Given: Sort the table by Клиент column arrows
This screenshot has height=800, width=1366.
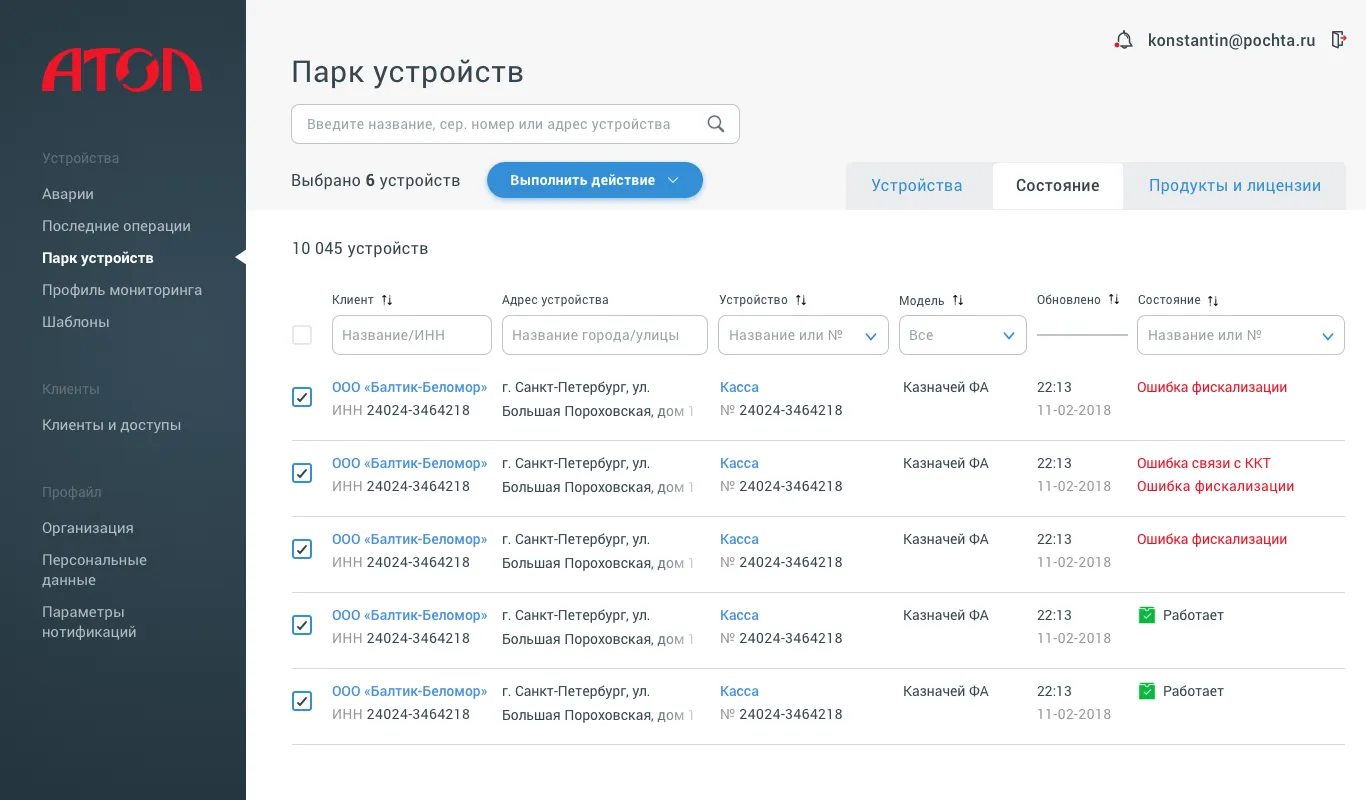Looking at the screenshot, I should [x=387, y=300].
